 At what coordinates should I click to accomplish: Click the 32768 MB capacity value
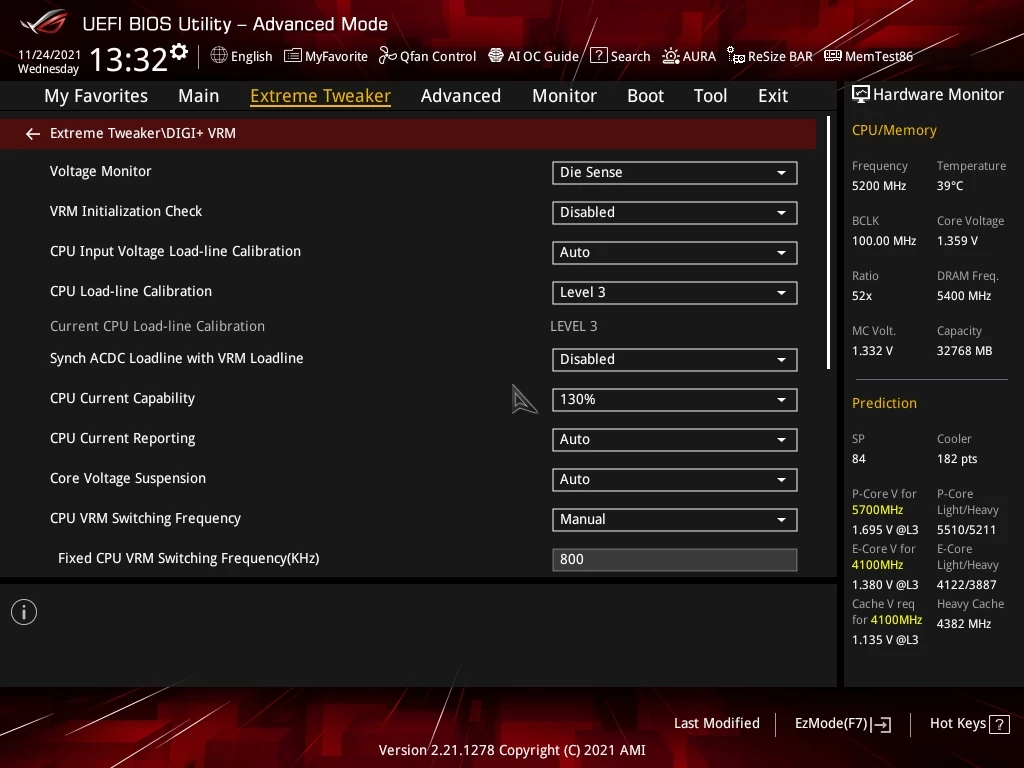point(964,350)
